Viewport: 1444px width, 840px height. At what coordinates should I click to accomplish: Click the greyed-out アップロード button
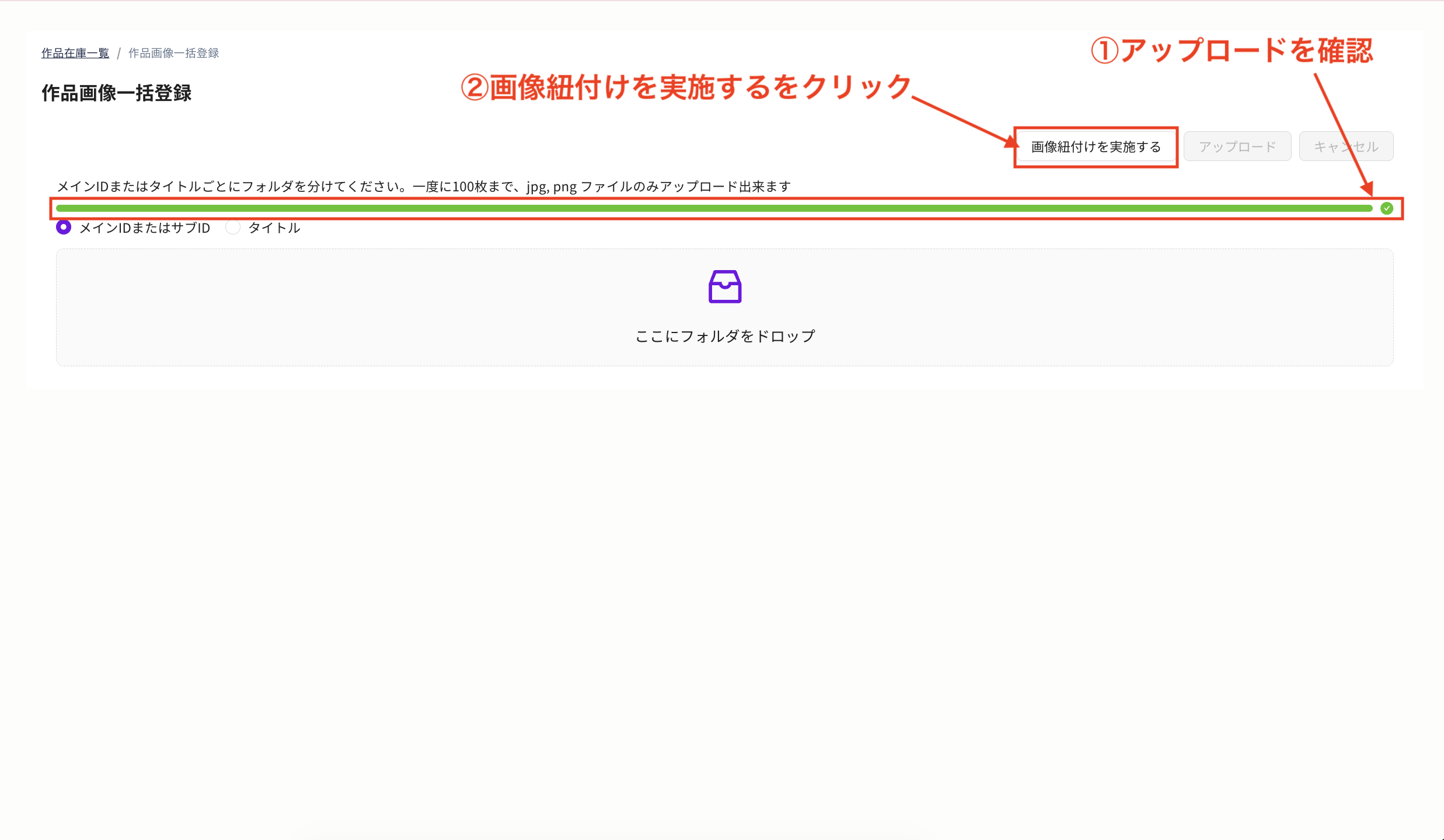click(1237, 146)
